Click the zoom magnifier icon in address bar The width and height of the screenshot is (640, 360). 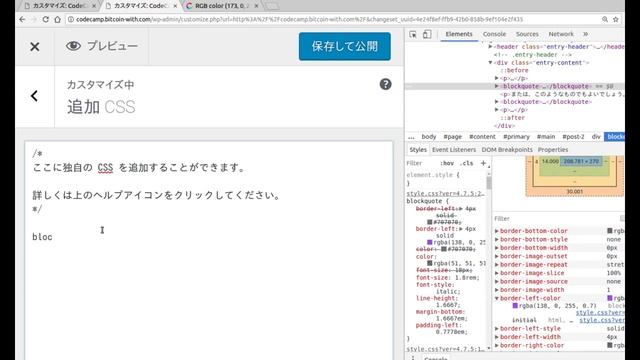coord(604,19)
